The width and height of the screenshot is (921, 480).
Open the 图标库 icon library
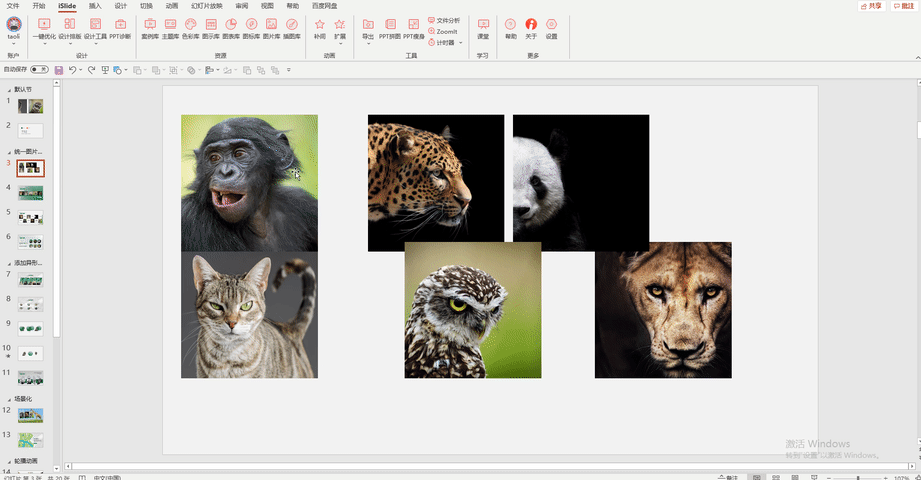[251, 28]
